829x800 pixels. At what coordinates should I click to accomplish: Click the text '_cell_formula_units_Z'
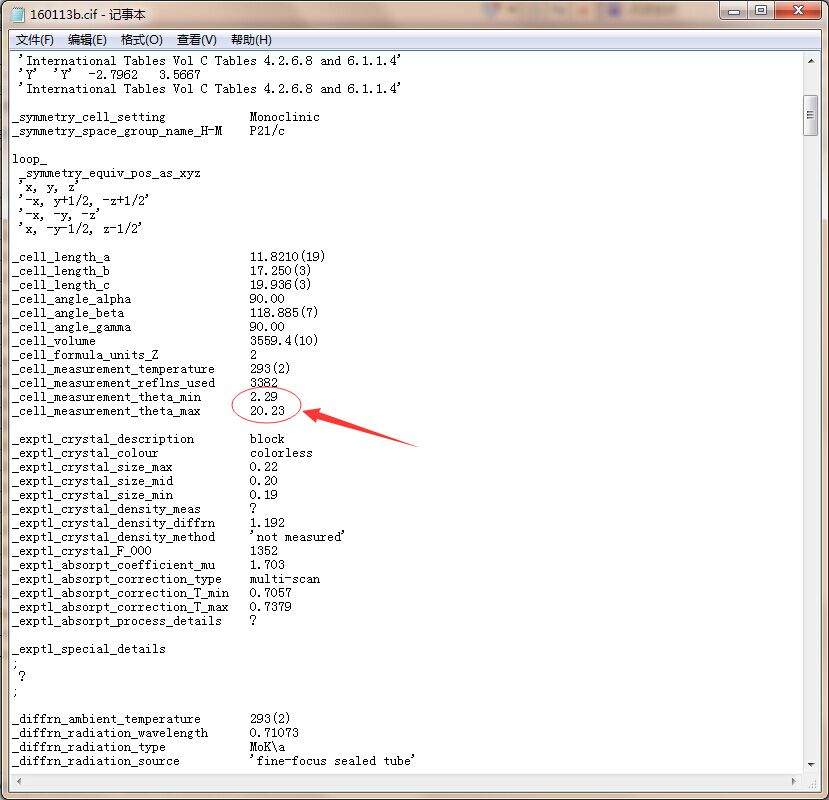pyautogui.click(x=86, y=355)
